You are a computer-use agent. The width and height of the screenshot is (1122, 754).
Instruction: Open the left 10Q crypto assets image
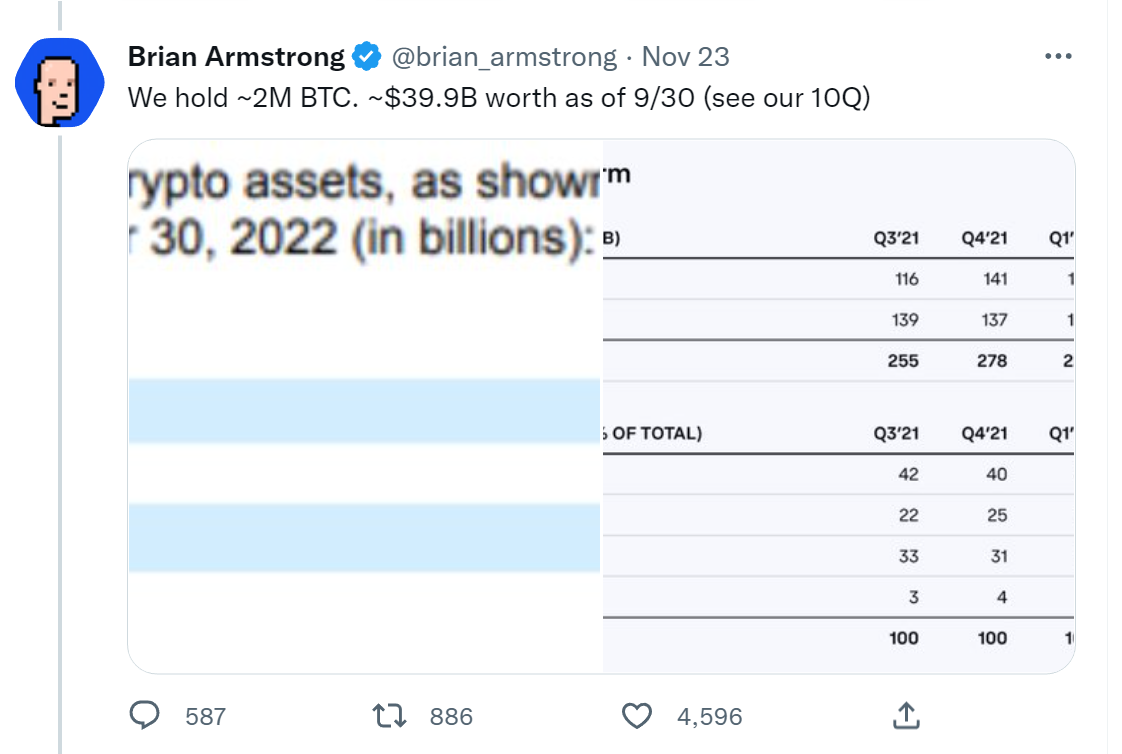pyautogui.click(x=365, y=406)
